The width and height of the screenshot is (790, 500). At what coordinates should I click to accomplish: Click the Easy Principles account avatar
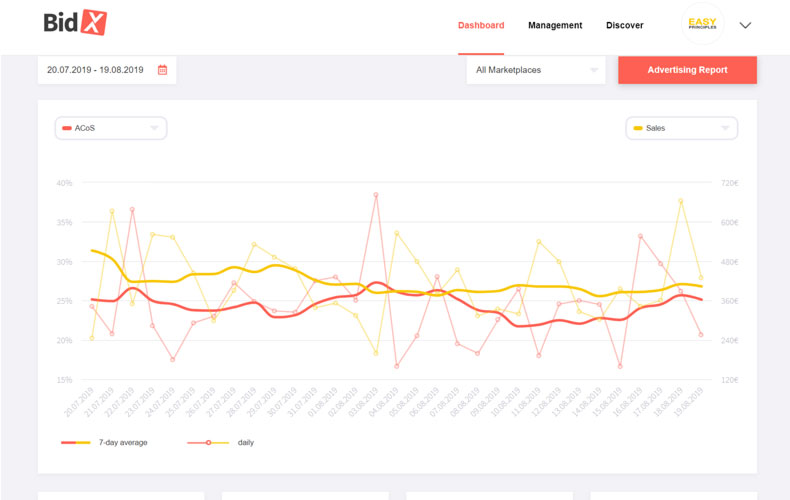tap(702, 24)
